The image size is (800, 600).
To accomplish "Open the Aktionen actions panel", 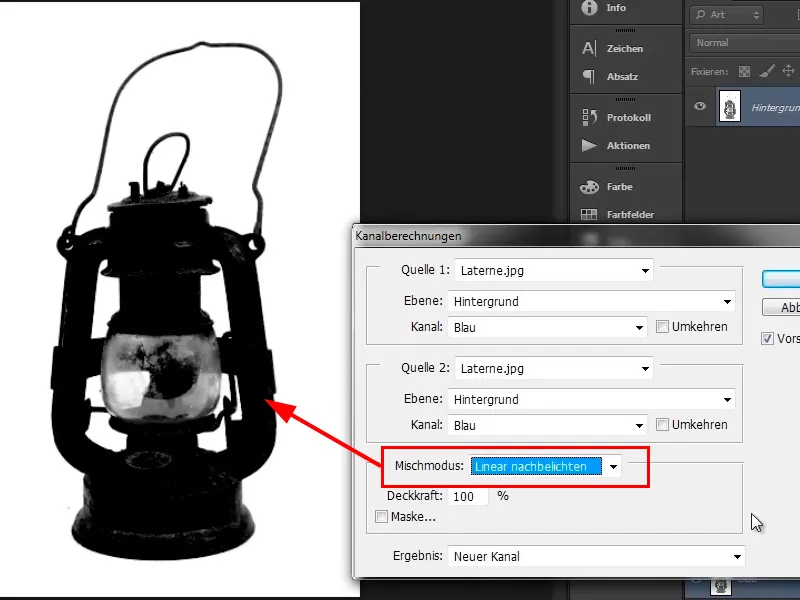I will pyautogui.click(x=616, y=145).
